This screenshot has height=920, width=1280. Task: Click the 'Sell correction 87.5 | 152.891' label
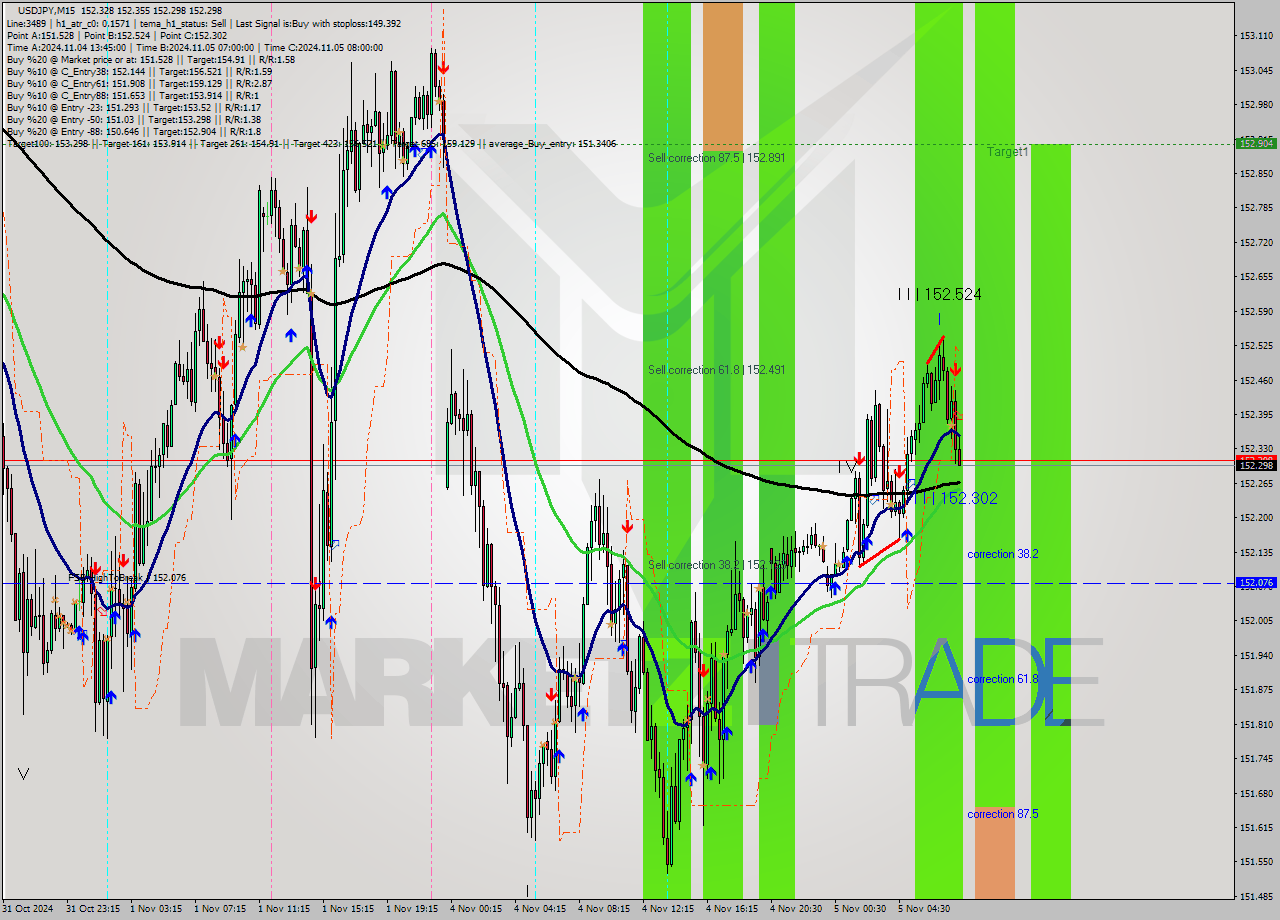pyautogui.click(x=716, y=158)
